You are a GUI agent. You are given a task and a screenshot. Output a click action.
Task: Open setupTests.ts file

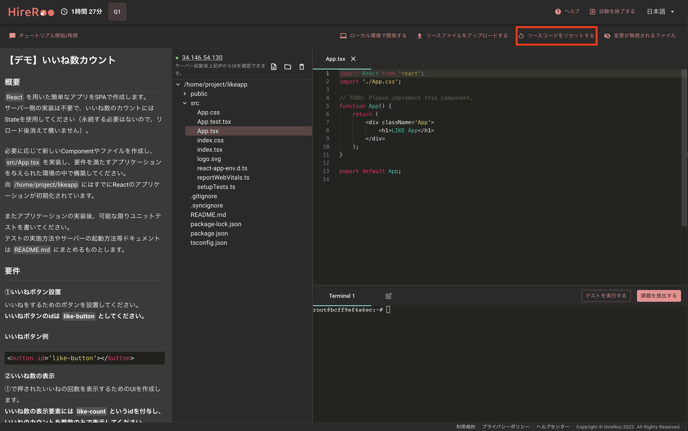(216, 187)
